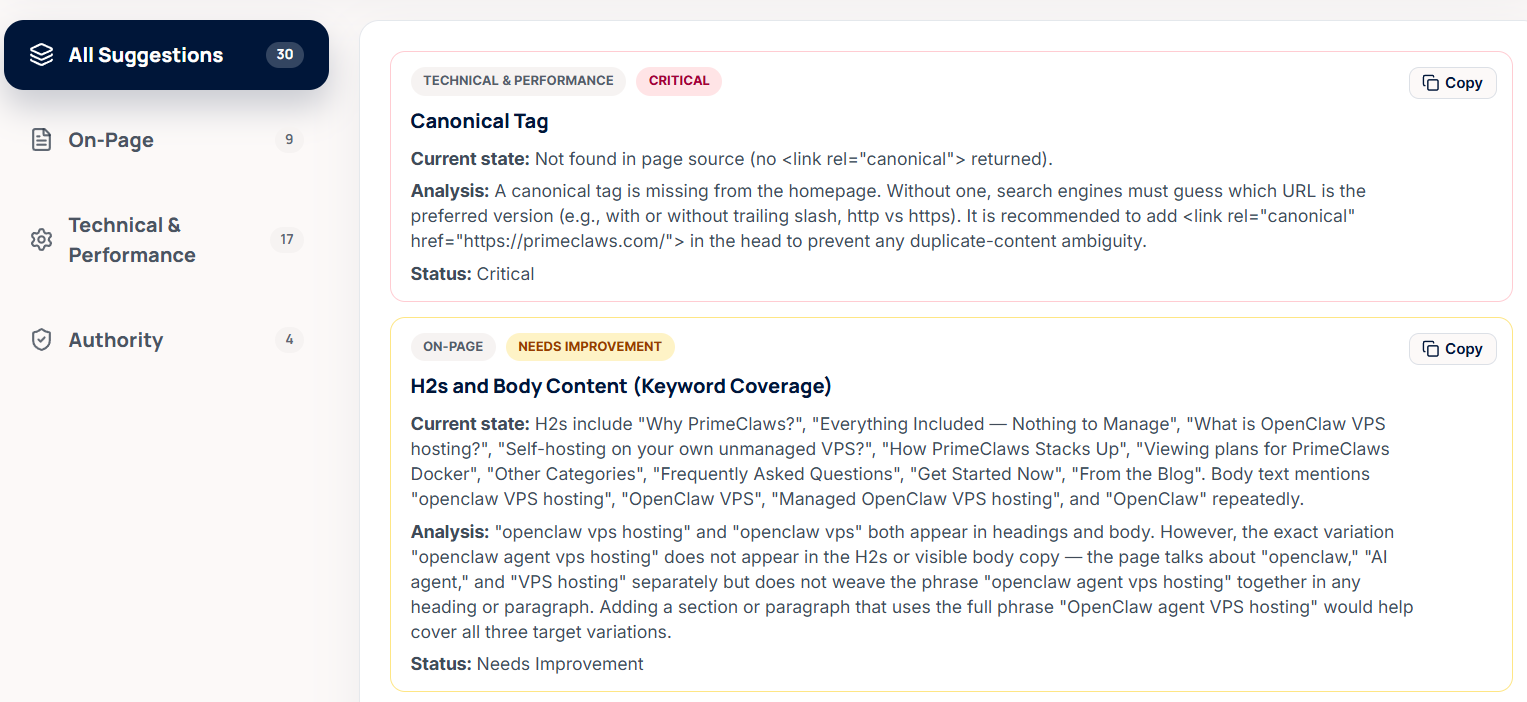The height and width of the screenshot is (702, 1527).
Task: Click the H2s and Body Content heading
Action: 621,386
